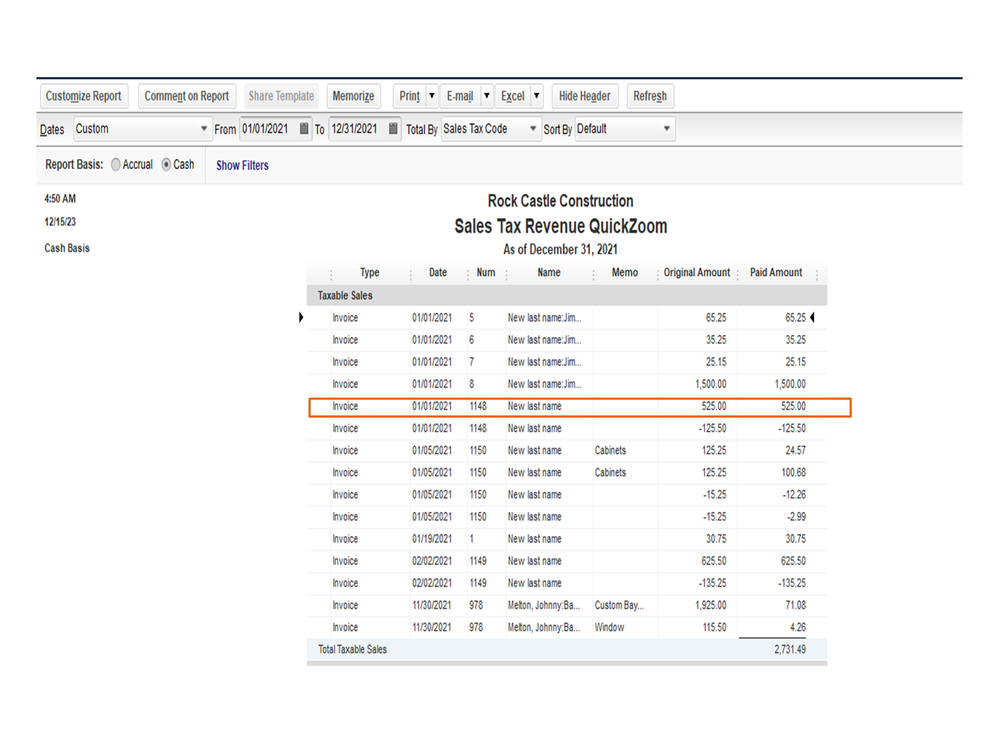The height and width of the screenshot is (749, 999).
Task: Open the Total By Sales Tax Code dropdown
Action: (x=491, y=129)
